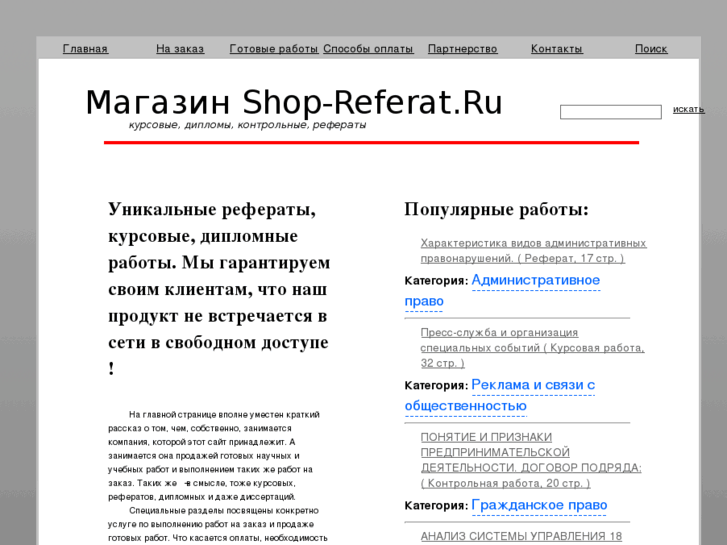
Task: Go to На заказ page
Action: click(180, 49)
